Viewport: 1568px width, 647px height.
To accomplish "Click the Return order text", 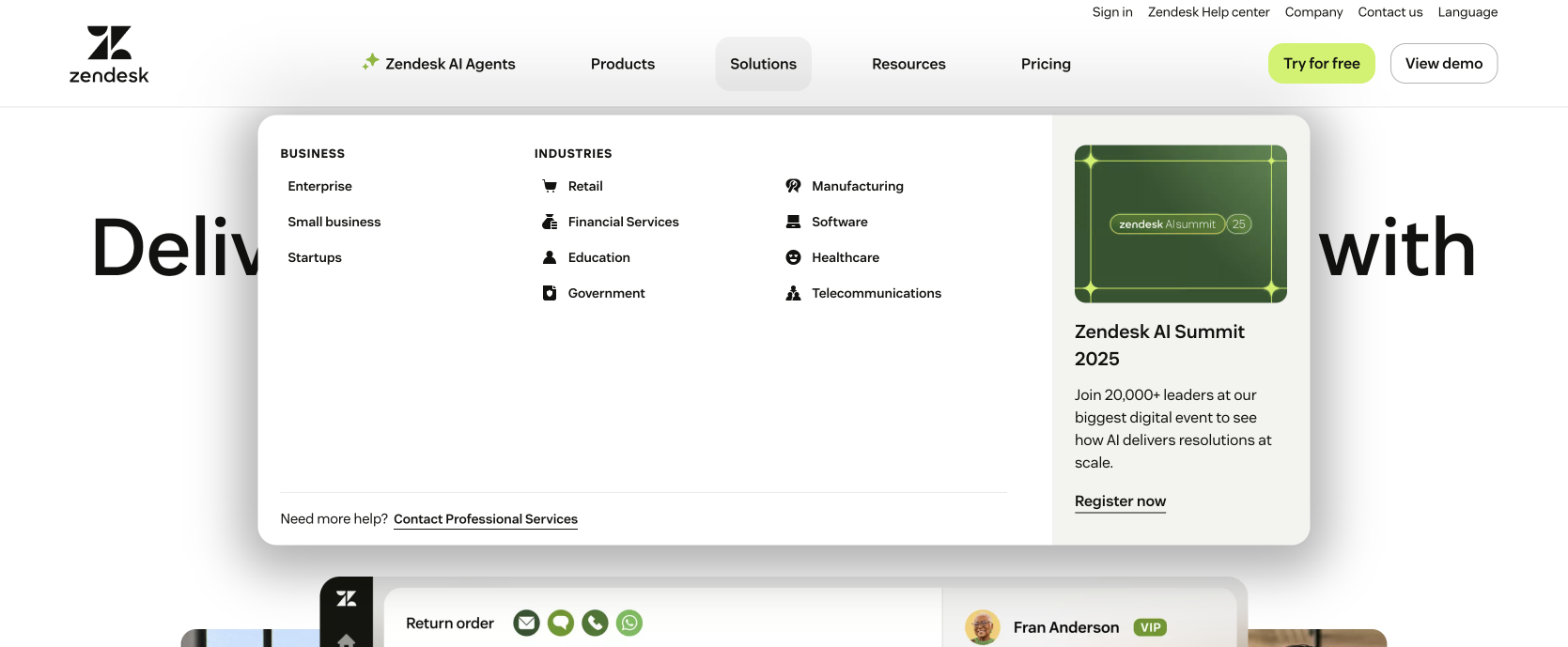I will (450, 623).
